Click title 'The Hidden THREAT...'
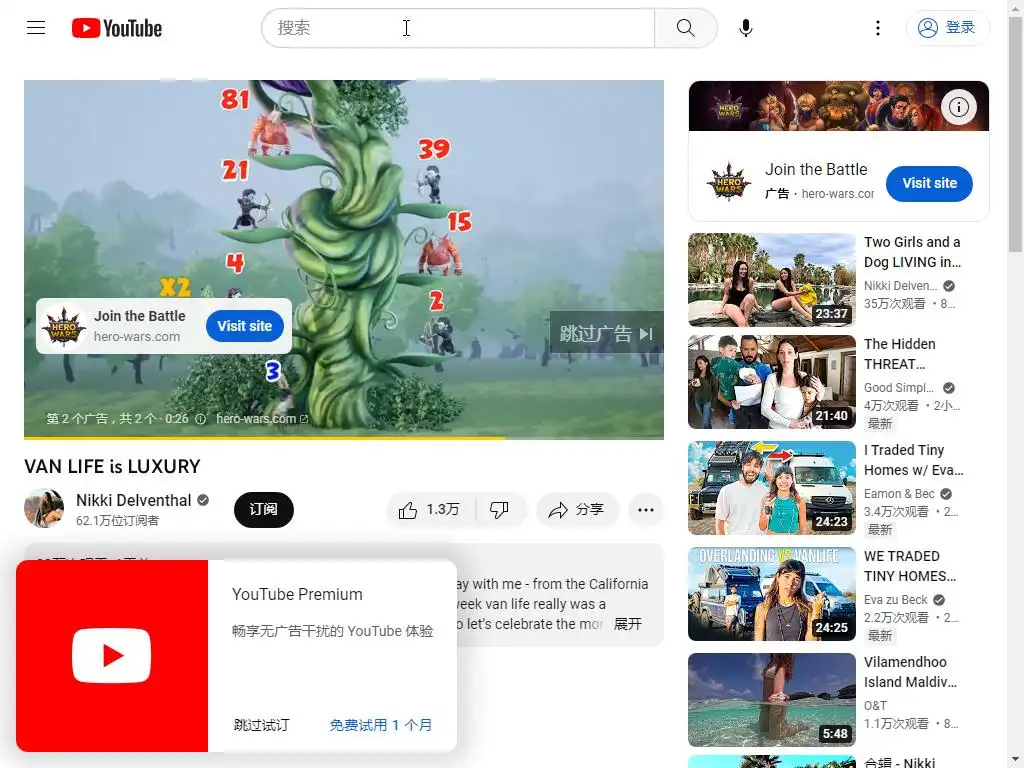The height and width of the screenshot is (768, 1024). pyautogui.click(x=899, y=354)
